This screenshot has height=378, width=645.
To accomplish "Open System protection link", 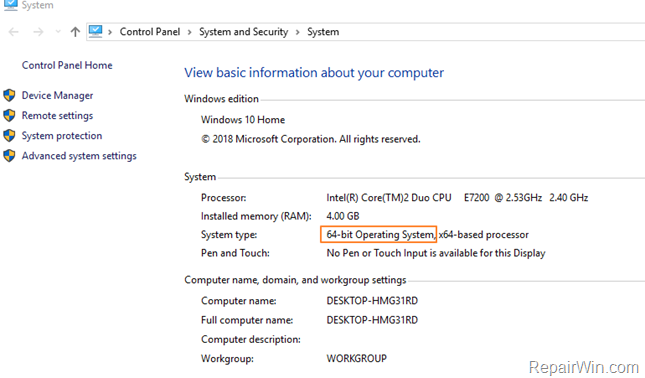I will [62, 136].
